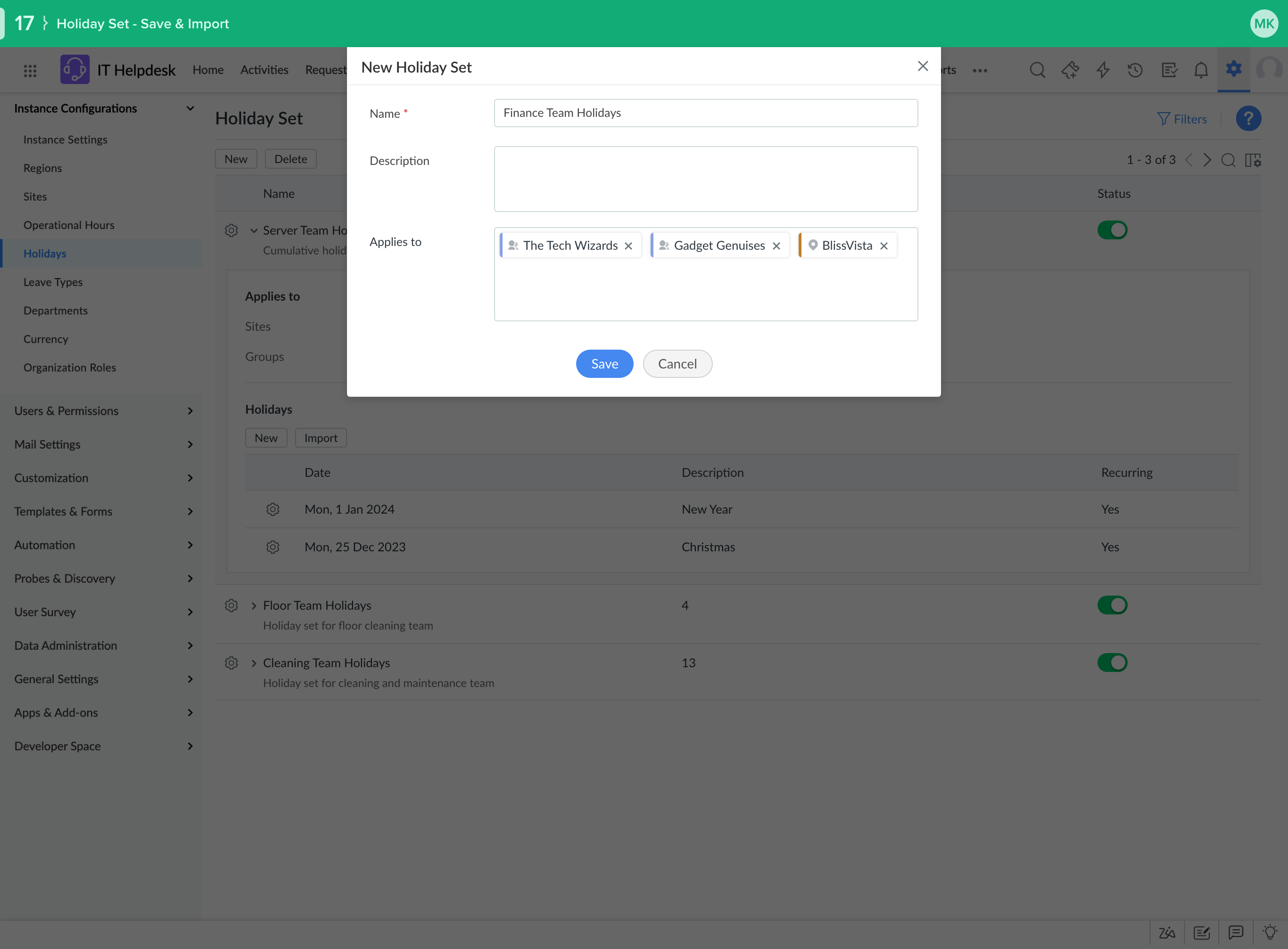1288x949 pixels.
Task: Go to Leave Types
Action: tap(53, 282)
